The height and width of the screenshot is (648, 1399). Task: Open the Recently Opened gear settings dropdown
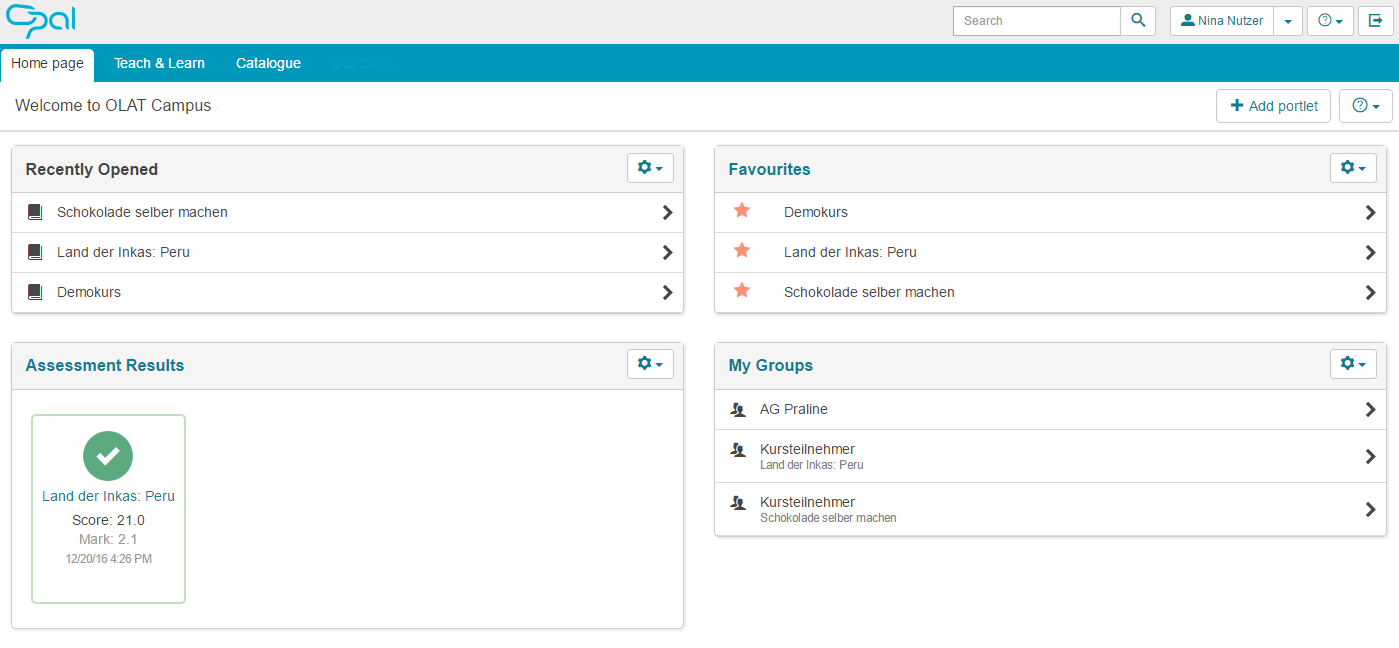tap(650, 168)
